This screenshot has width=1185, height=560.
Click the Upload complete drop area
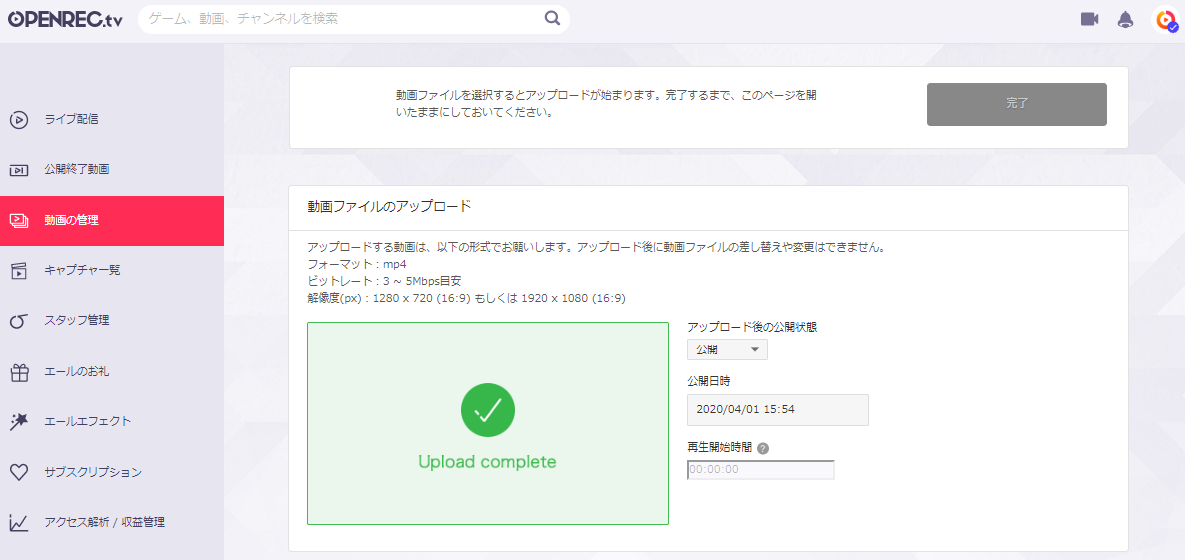(488, 424)
